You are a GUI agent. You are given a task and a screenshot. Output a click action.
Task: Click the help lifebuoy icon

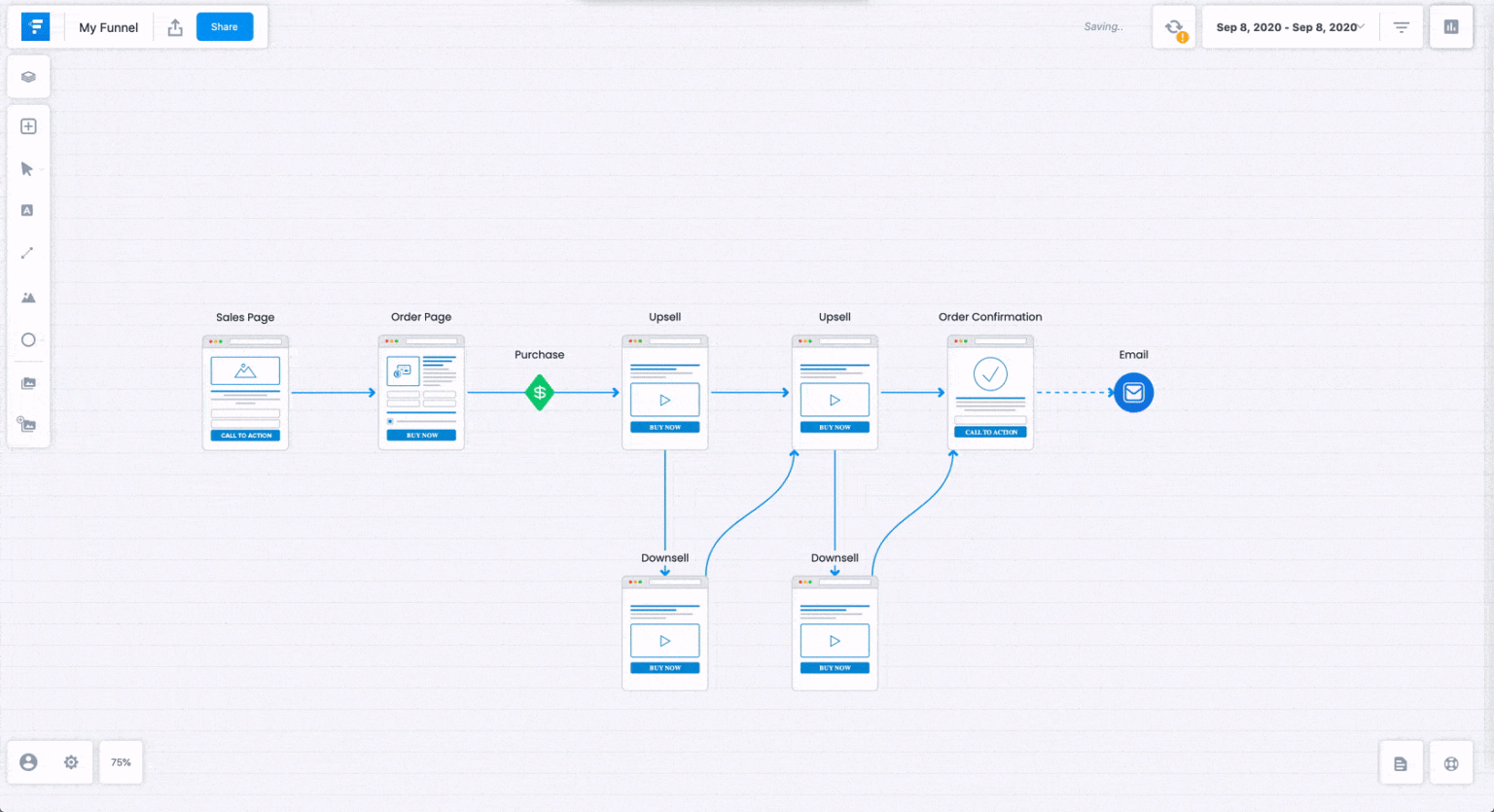[1451, 762]
